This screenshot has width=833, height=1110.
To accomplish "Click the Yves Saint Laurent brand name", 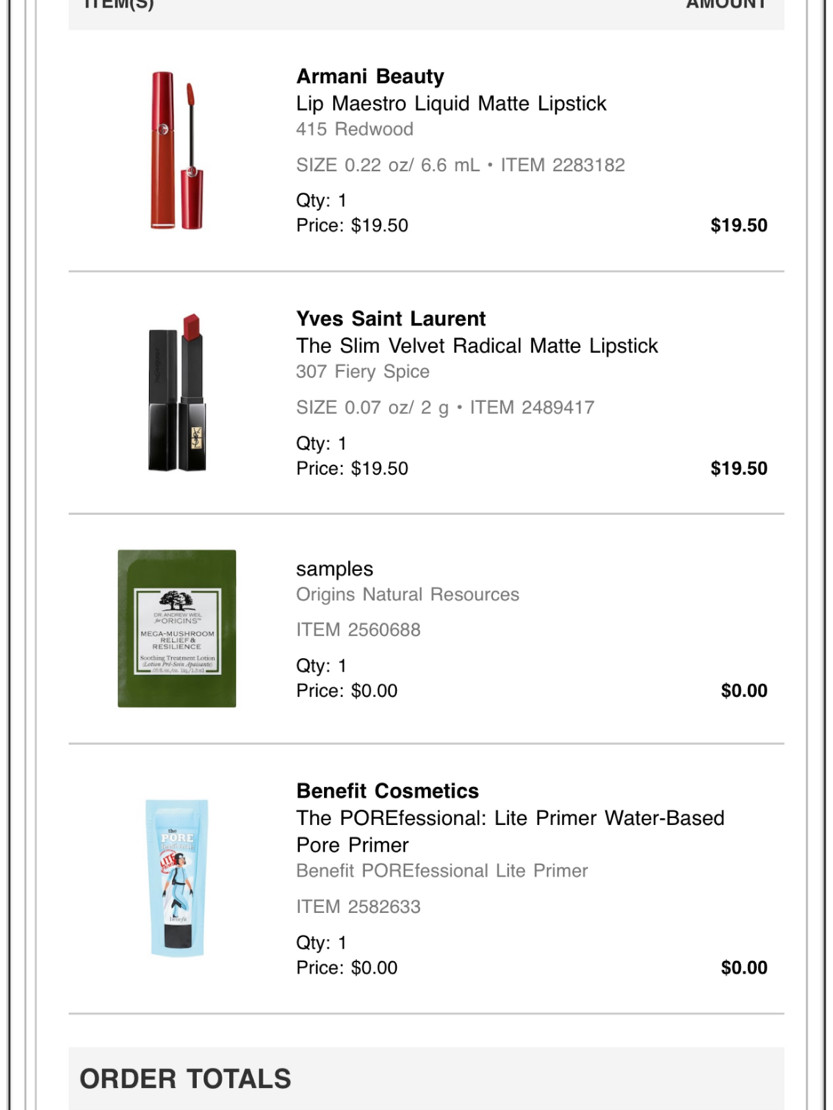I will (x=391, y=319).
